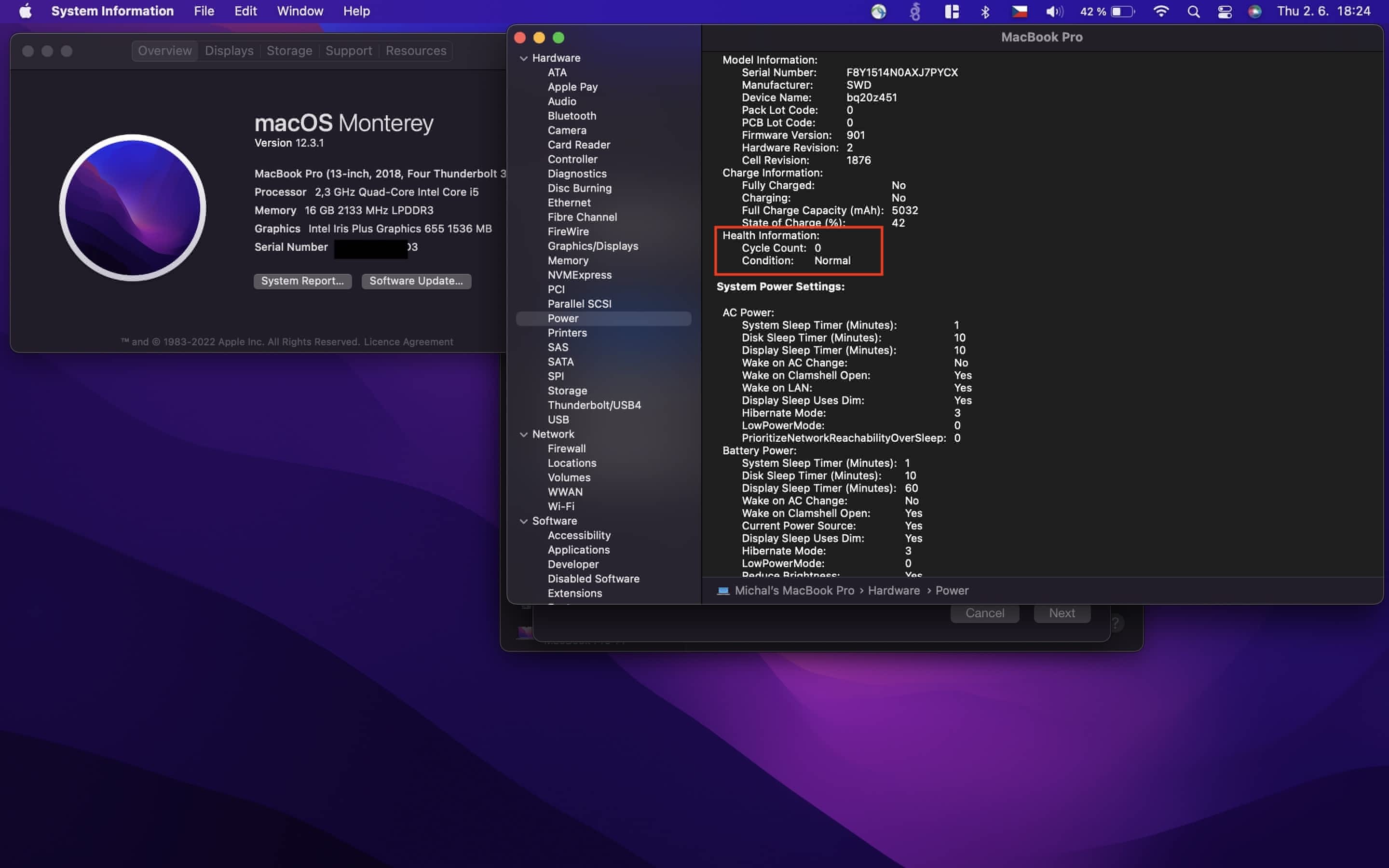This screenshot has width=1389, height=868.
Task: Open the Apple menu icon
Action: click(25, 11)
